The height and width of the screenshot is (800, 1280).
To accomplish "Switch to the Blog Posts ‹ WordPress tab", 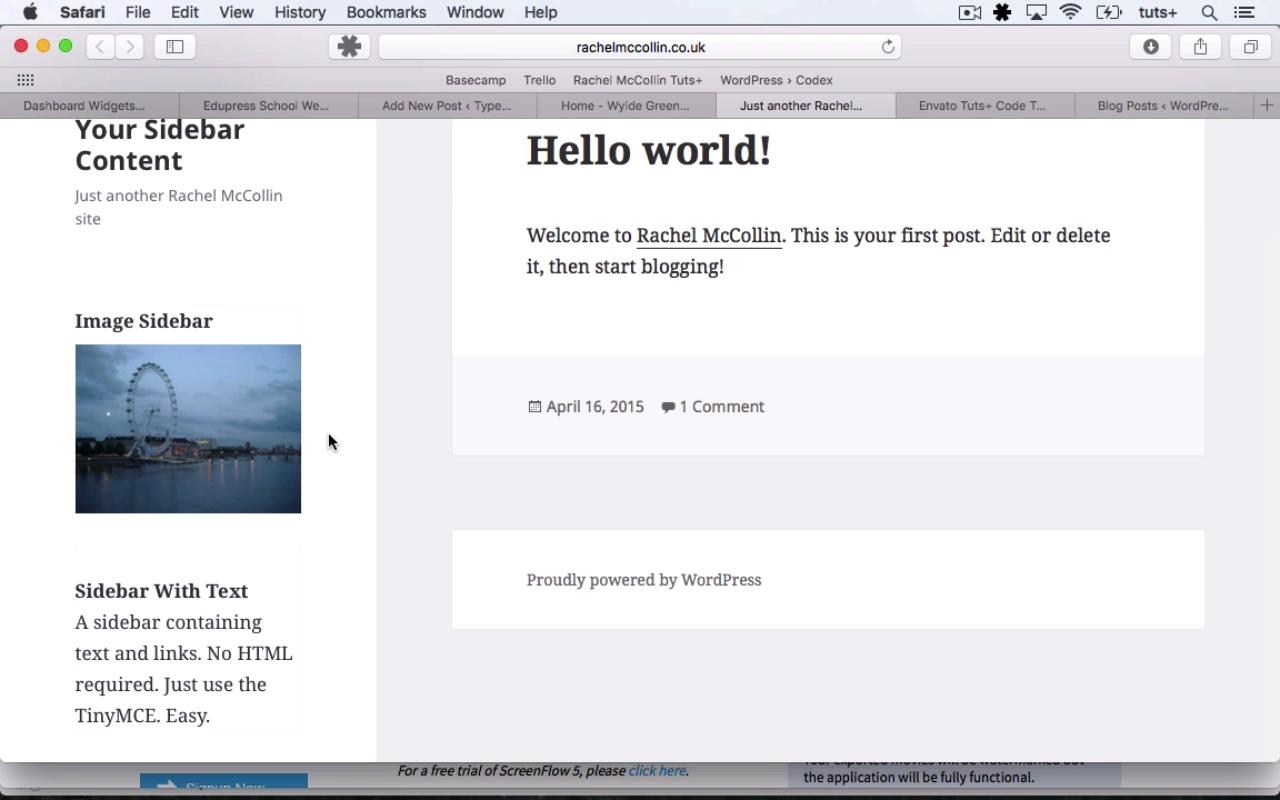I will click(x=1164, y=105).
